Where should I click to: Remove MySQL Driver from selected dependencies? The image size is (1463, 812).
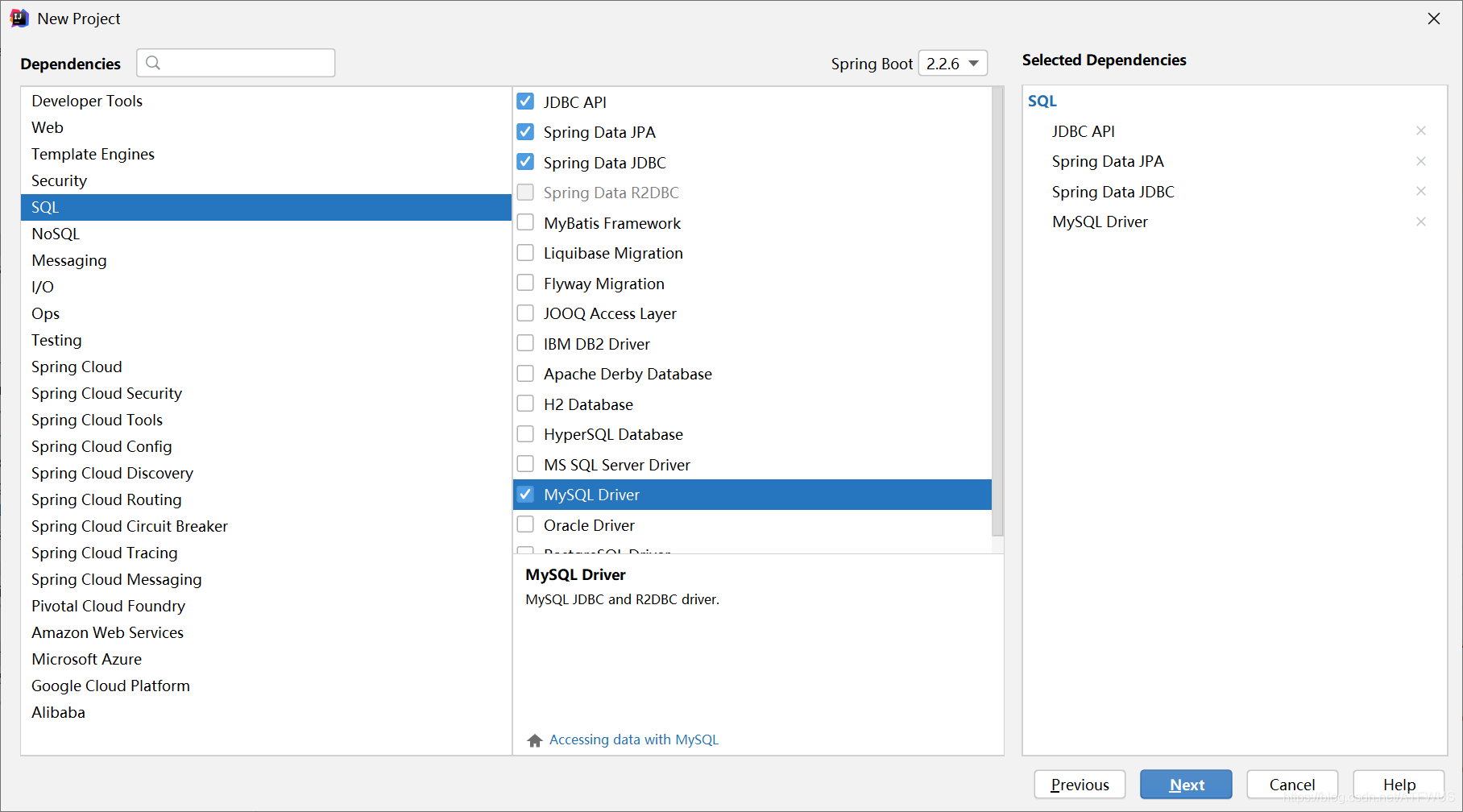point(1421,222)
